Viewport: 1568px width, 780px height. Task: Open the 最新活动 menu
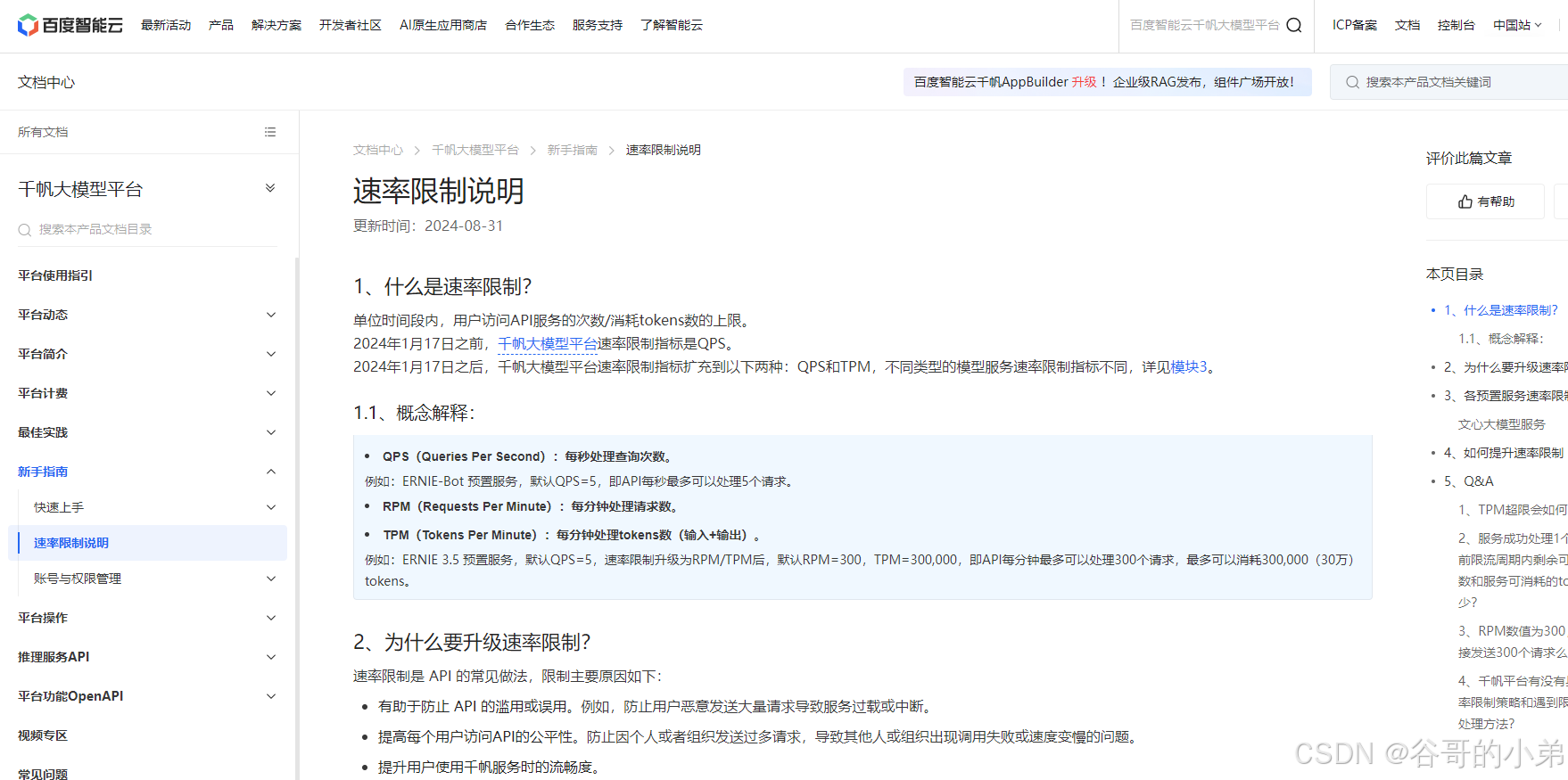click(x=166, y=25)
